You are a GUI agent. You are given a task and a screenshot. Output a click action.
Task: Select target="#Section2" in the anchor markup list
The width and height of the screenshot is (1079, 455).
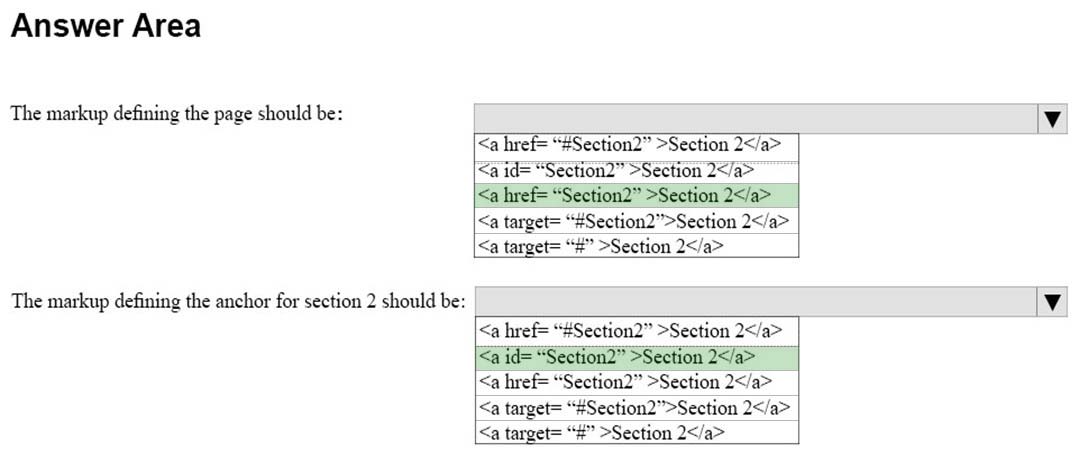tap(637, 408)
